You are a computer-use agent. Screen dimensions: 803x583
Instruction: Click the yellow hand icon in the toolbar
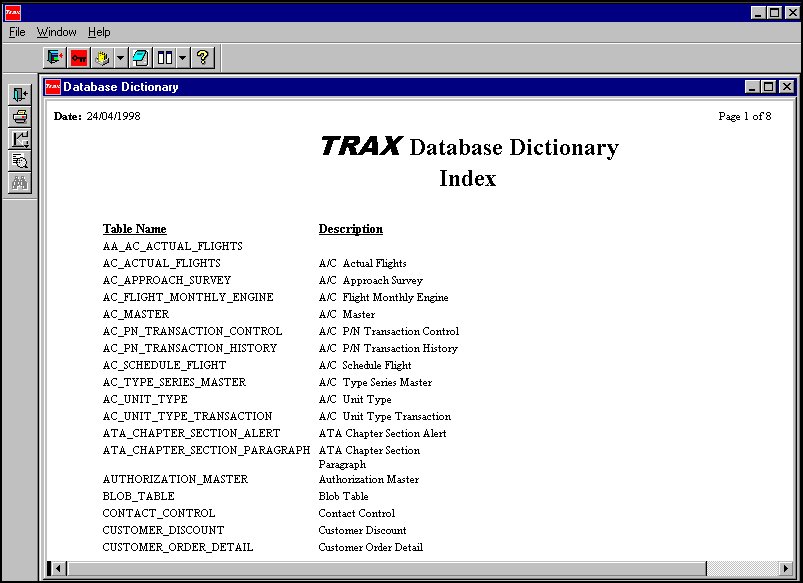(102, 57)
